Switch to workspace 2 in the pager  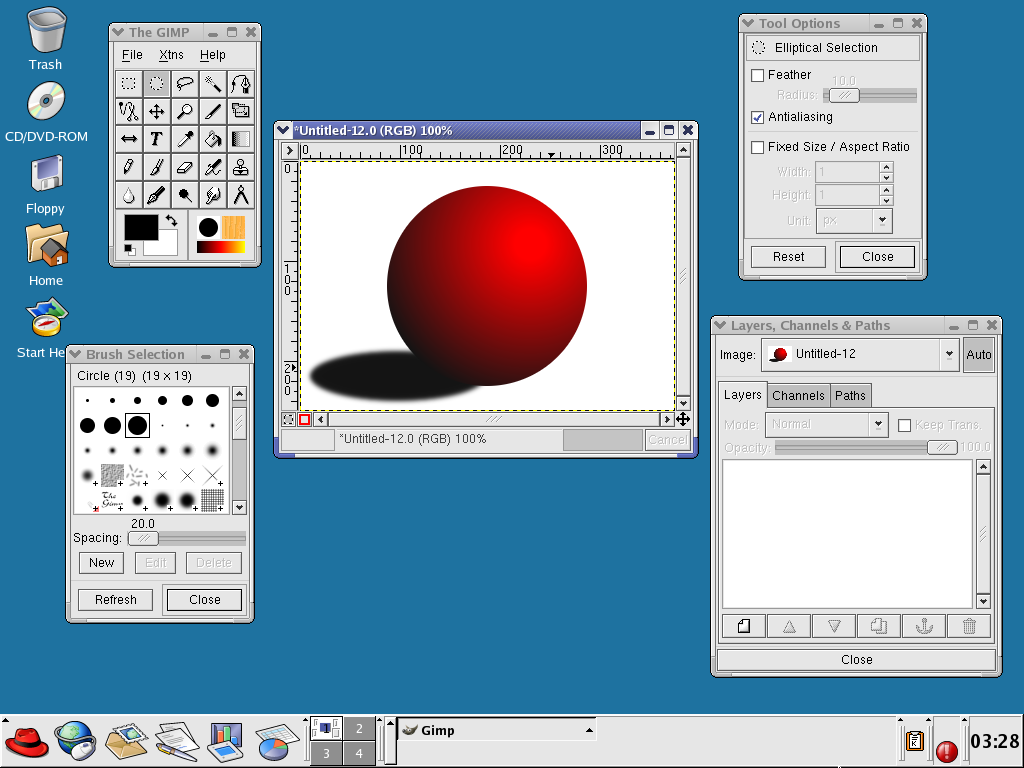(359, 728)
